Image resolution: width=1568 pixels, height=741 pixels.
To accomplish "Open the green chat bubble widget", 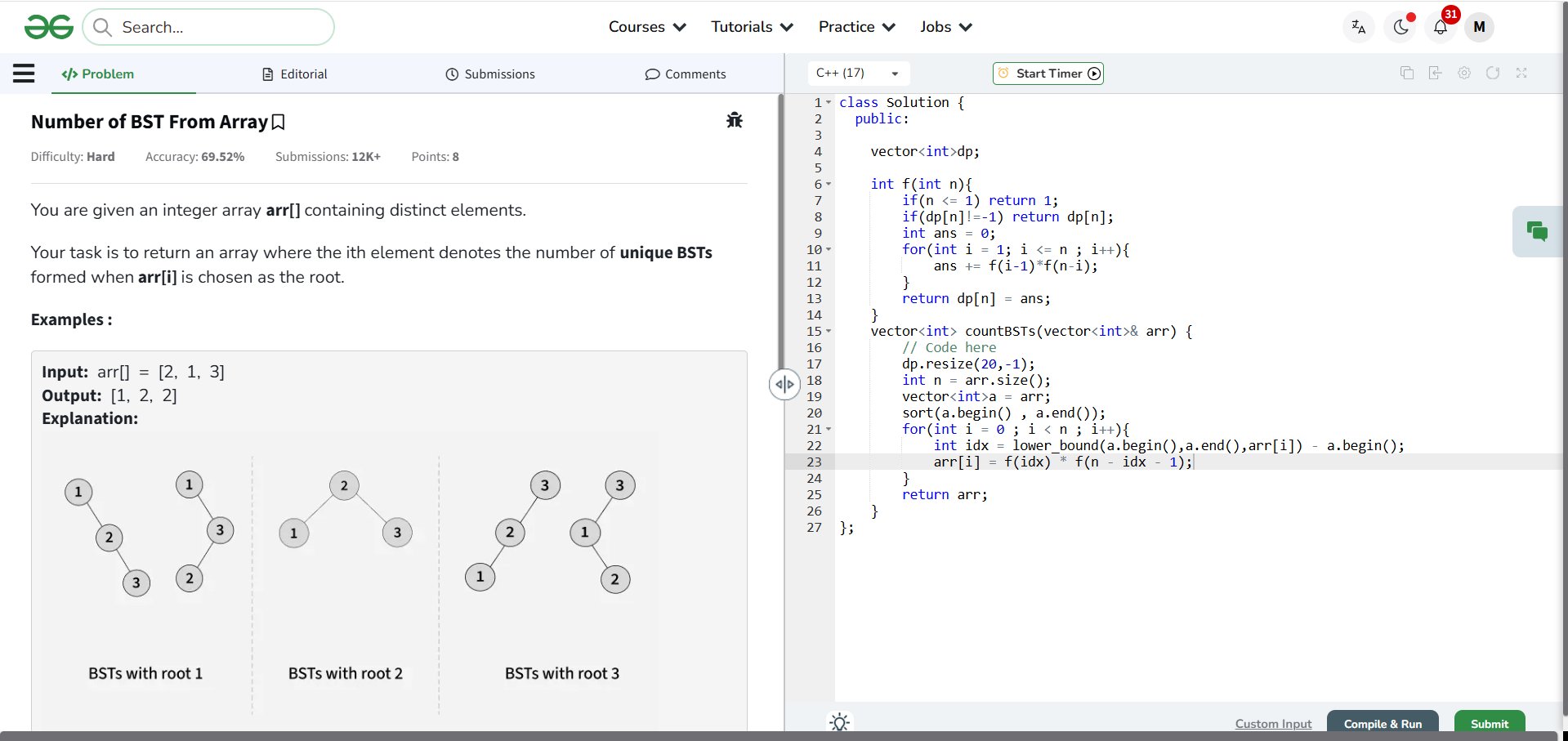I will [x=1537, y=232].
